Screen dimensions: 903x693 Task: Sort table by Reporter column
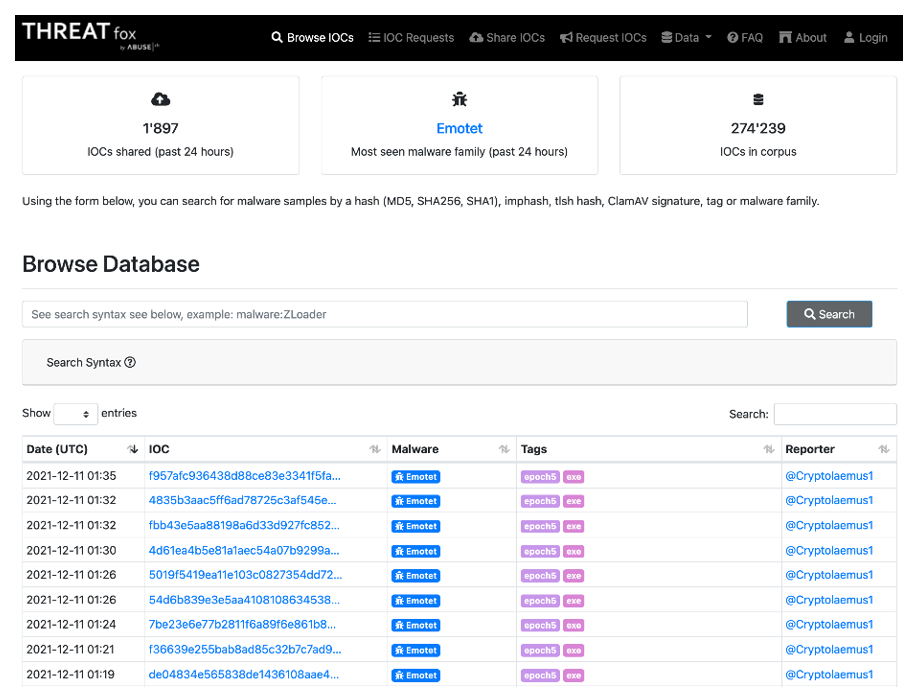click(838, 449)
